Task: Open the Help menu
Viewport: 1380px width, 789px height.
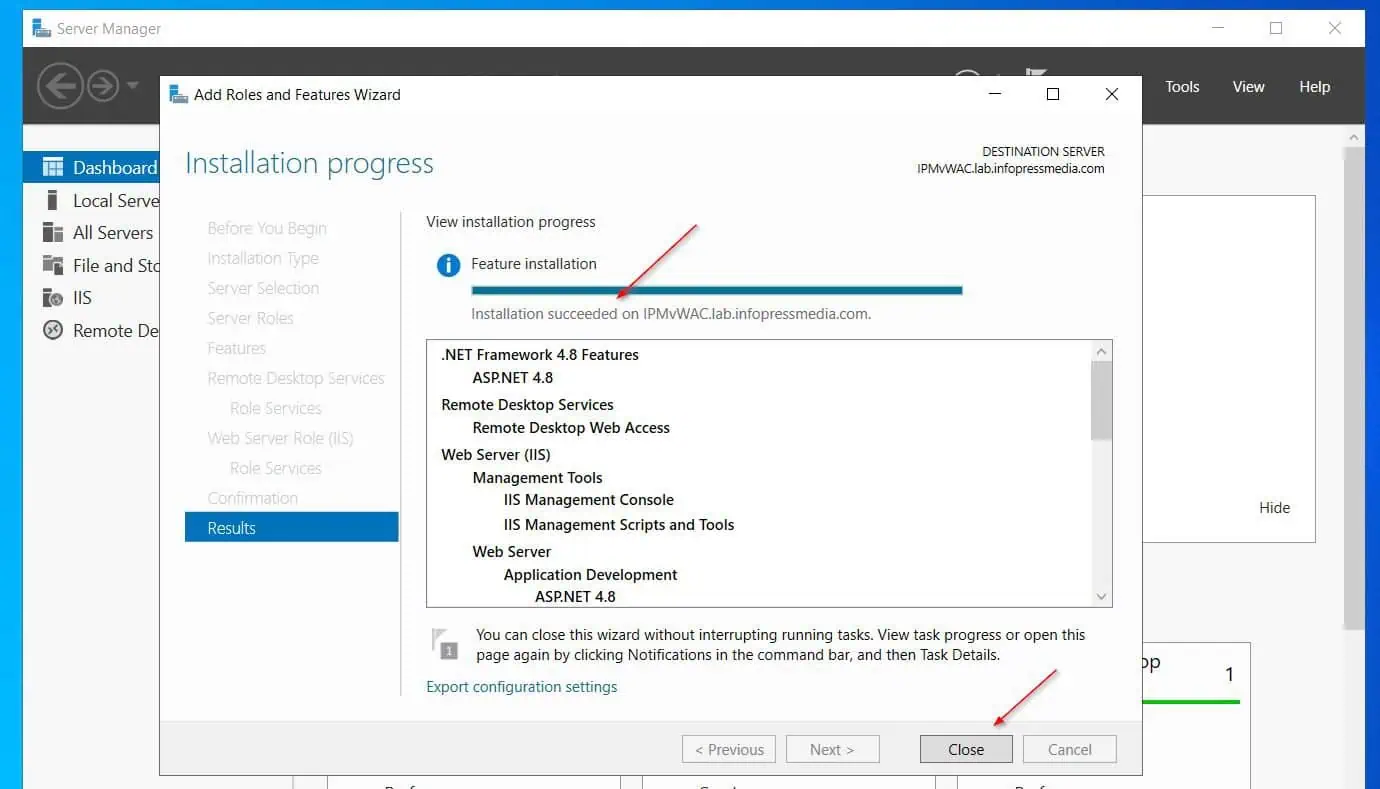Action: 1314,87
